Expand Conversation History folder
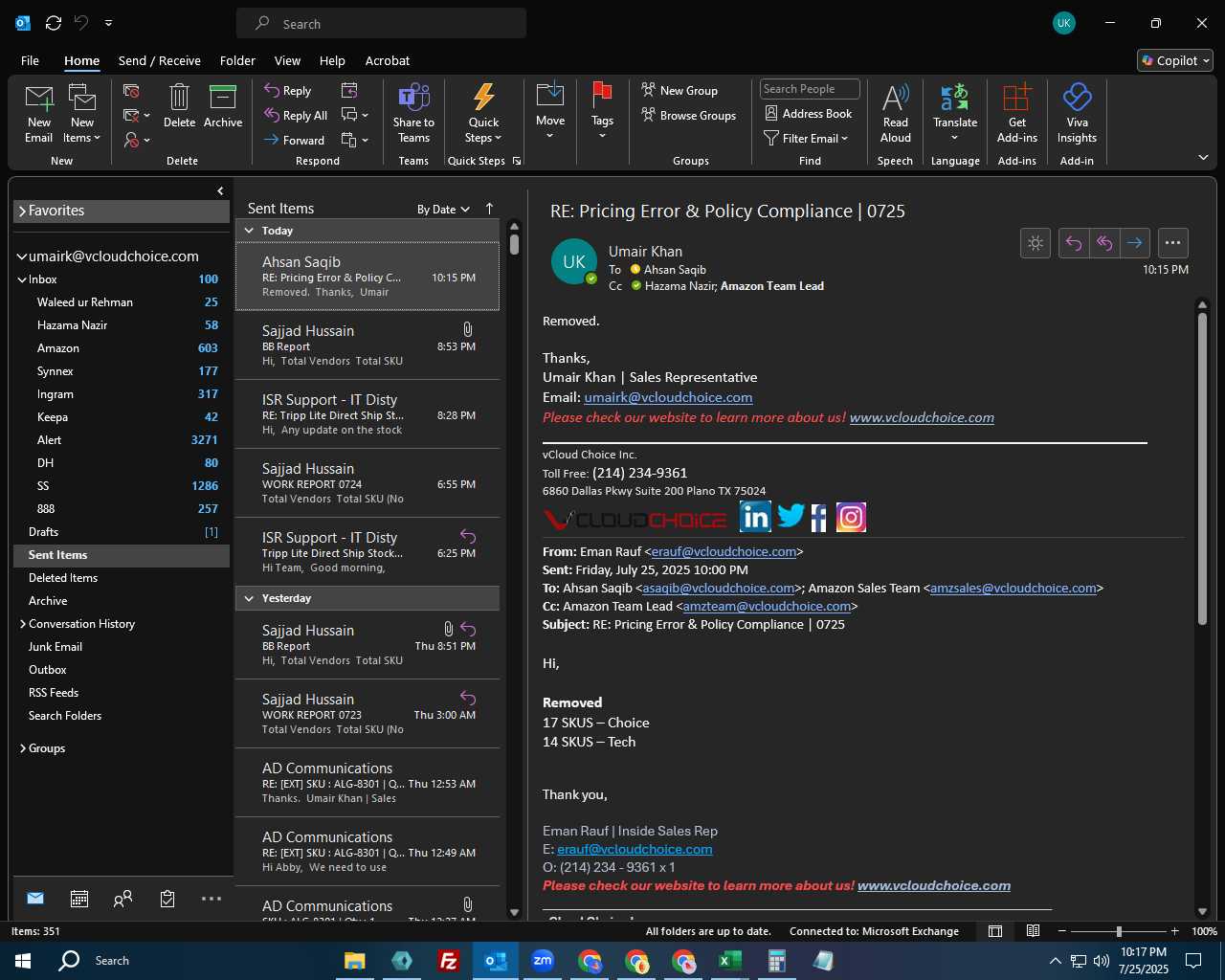Screen dimensions: 1225x980 pyautogui.click(x=23, y=624)
